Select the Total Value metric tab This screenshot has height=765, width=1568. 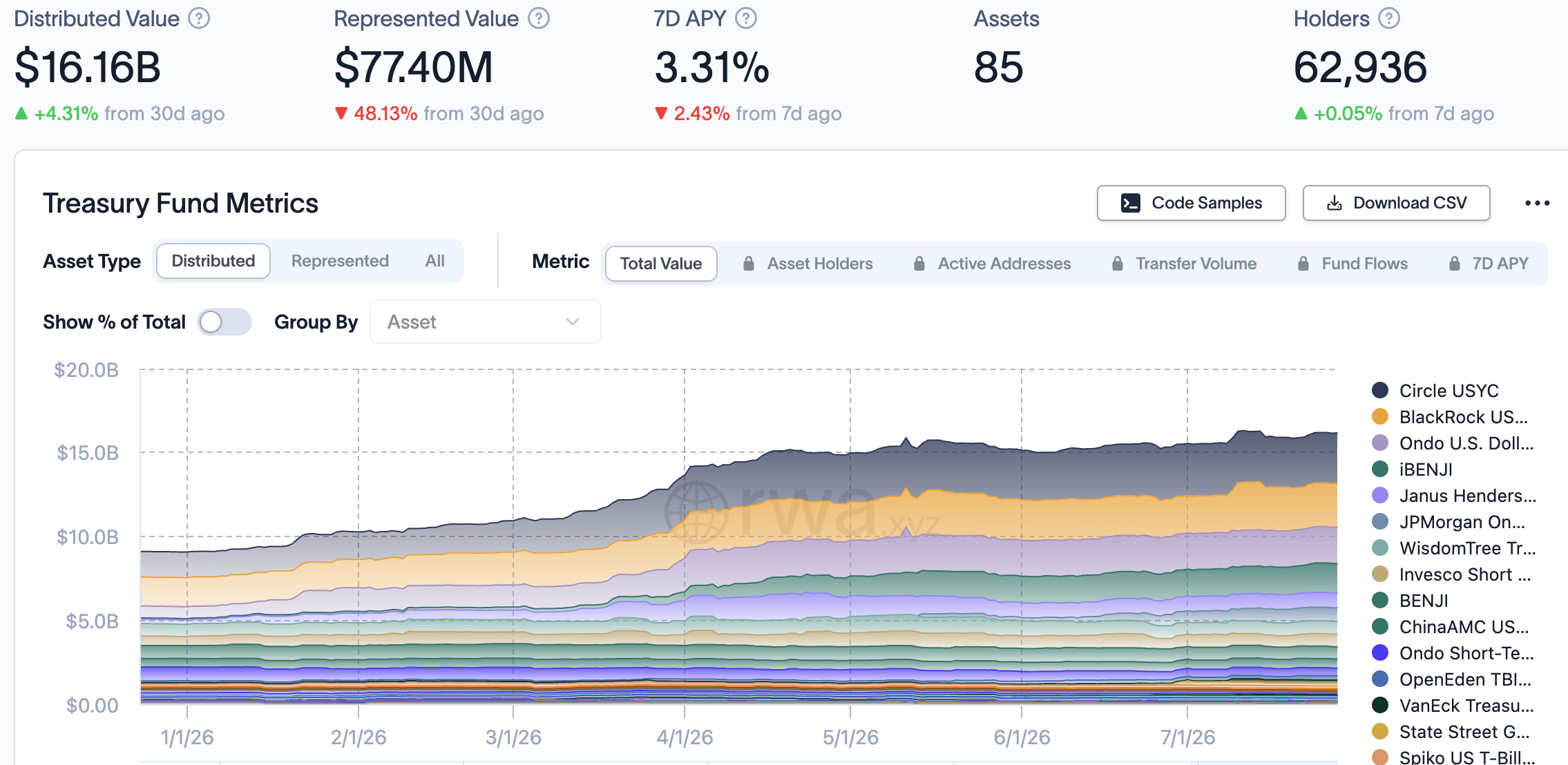coord(661,264)
